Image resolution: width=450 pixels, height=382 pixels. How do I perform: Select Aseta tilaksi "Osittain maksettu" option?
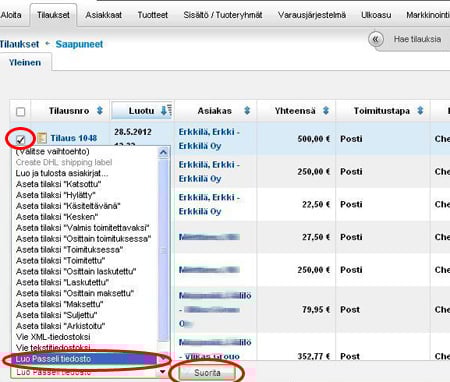[x=75, y=293]
